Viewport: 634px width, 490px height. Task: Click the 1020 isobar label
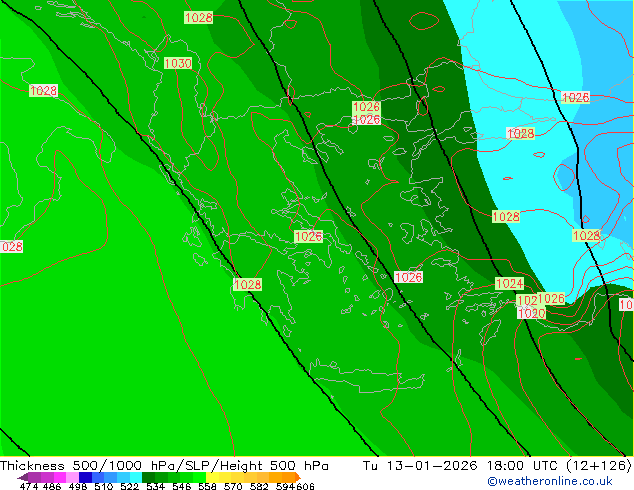pos(531,313)
